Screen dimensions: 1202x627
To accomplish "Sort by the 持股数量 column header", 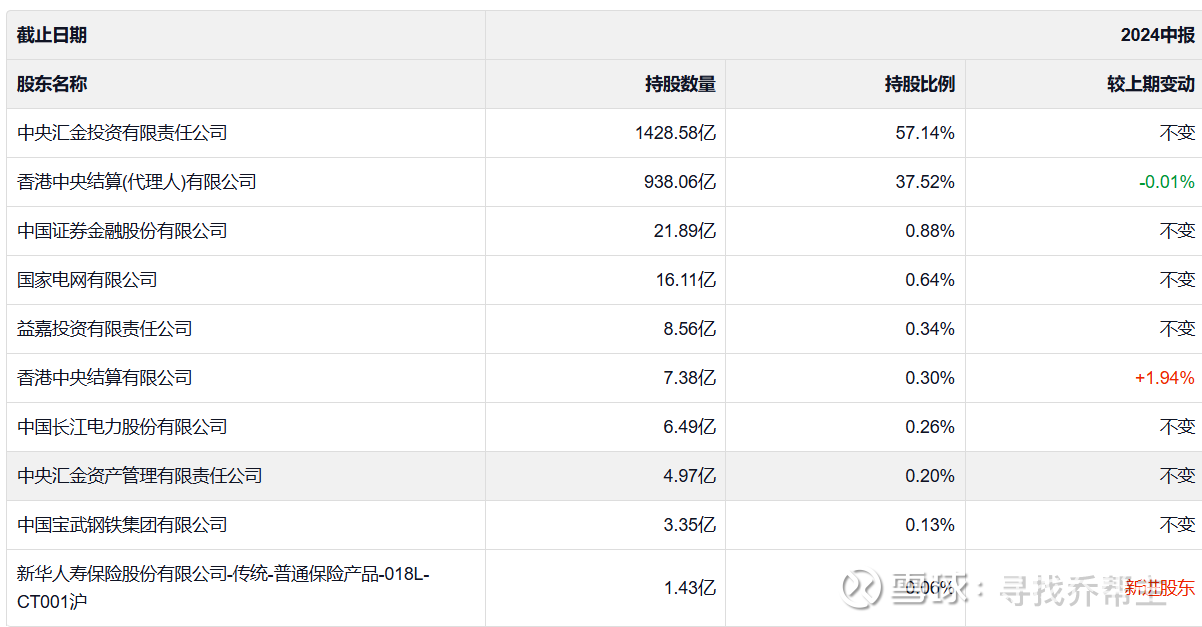I will tap(680, 84).
